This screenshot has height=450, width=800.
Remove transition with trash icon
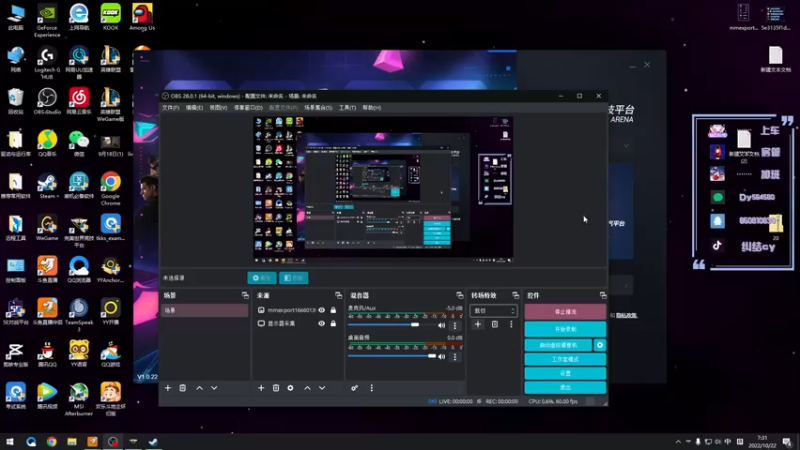coord(495,324)
